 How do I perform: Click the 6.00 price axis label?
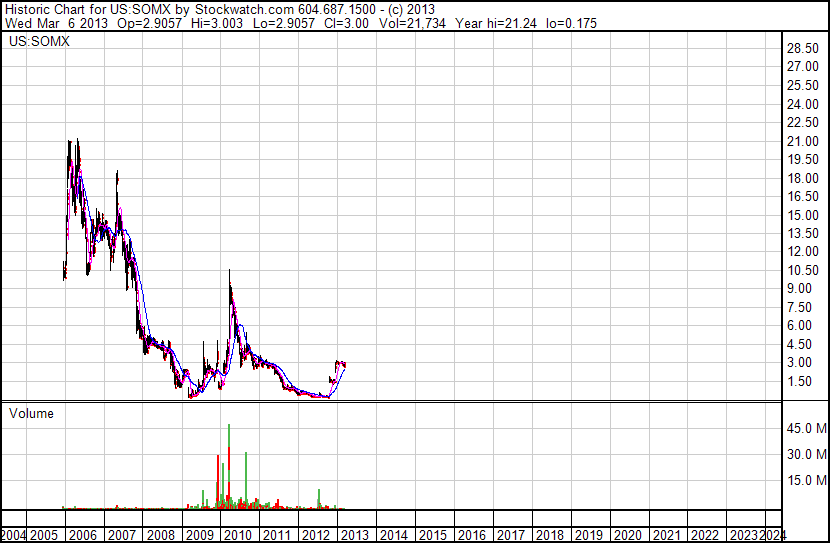coord(799,325)
